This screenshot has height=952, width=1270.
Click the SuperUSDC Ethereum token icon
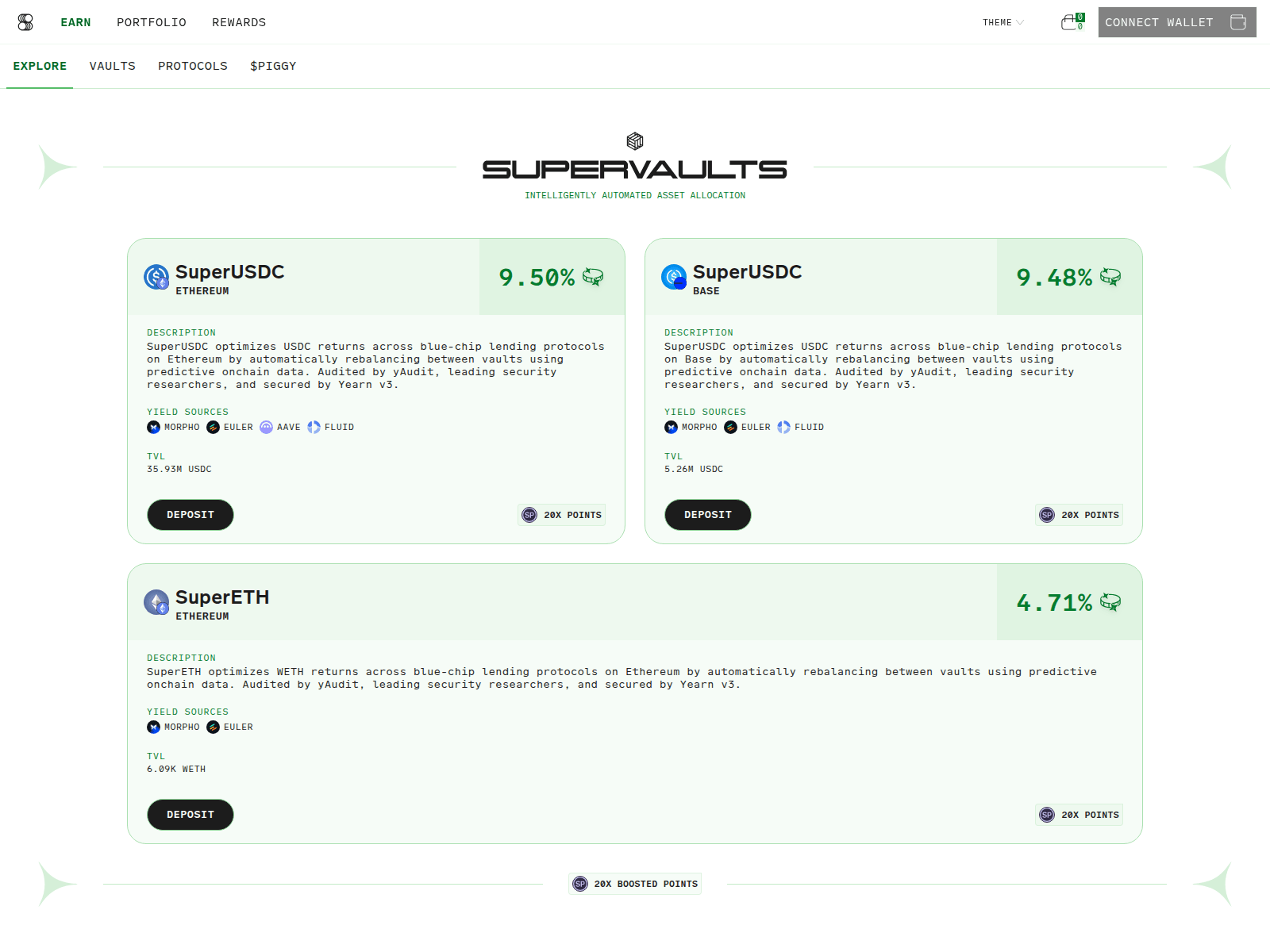pyautogui.click(x=156, y=278)
